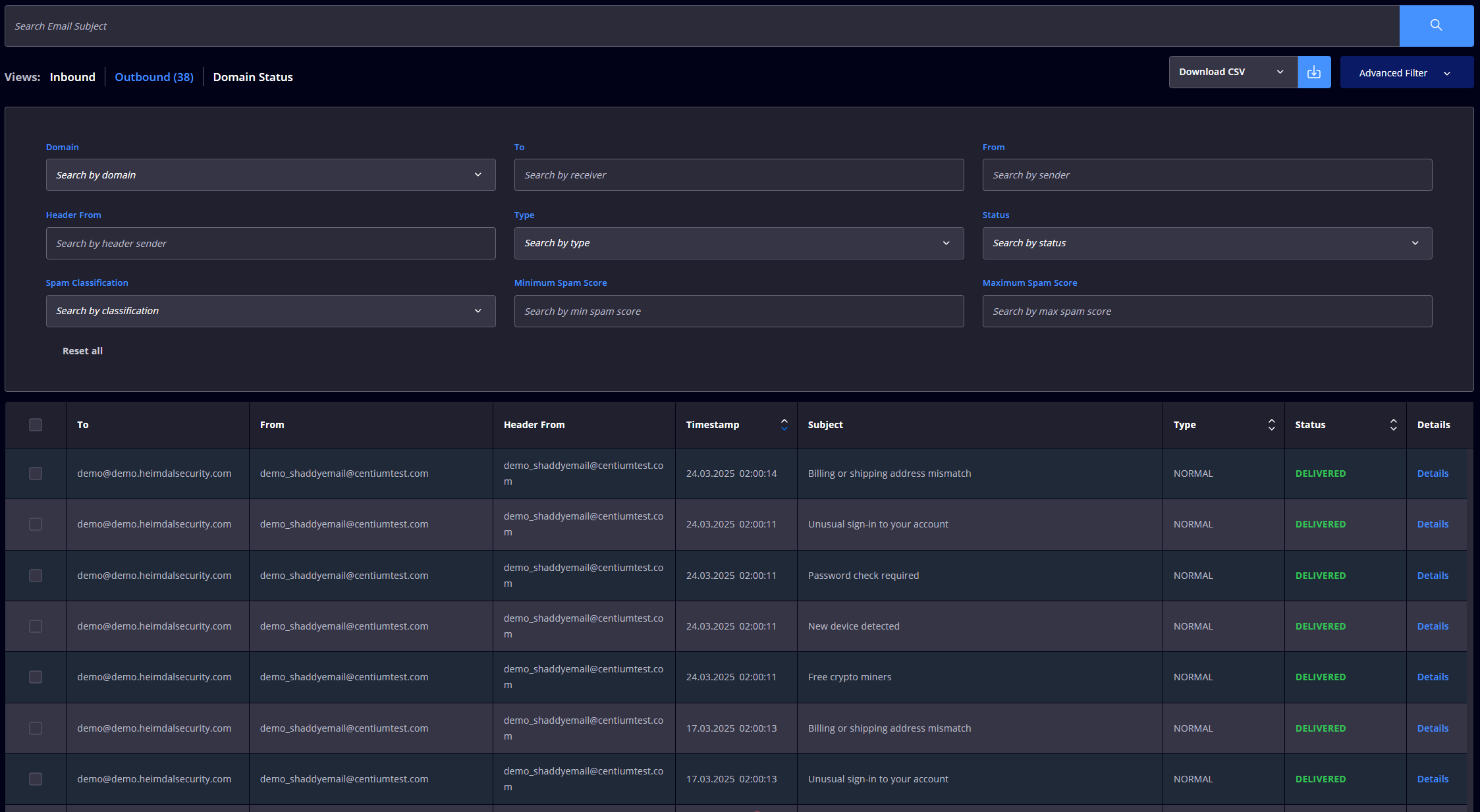Open Details for 02:00:14 Billing mismatch email
1480x812 pixels.
[x=1433, y=474]
